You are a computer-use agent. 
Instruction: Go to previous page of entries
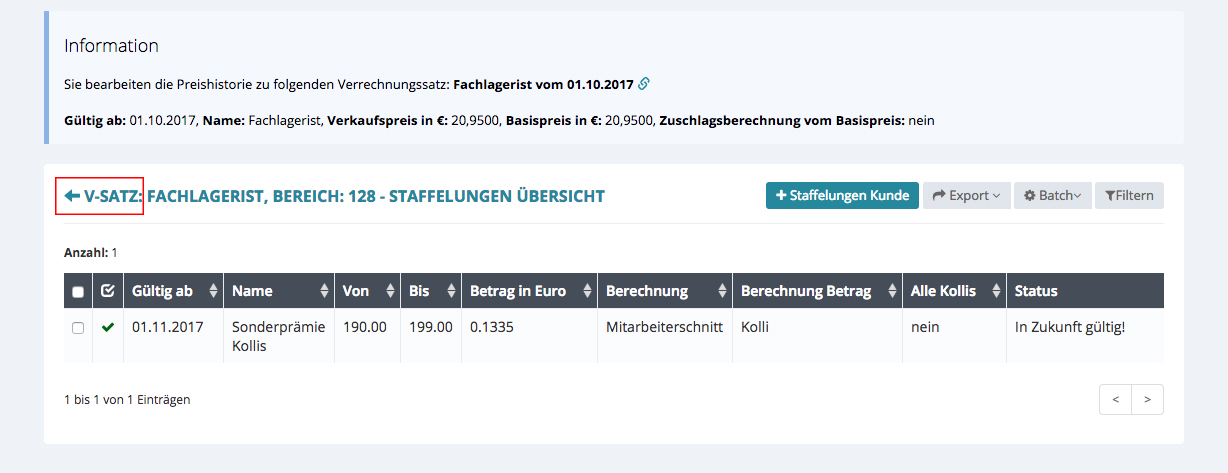point(1115,400)
